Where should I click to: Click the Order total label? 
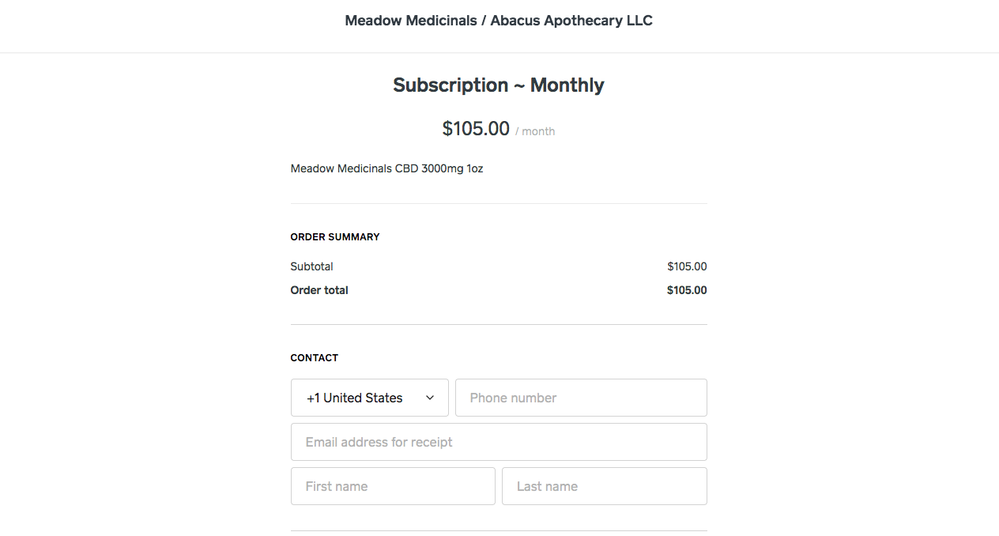coord(319,290)
